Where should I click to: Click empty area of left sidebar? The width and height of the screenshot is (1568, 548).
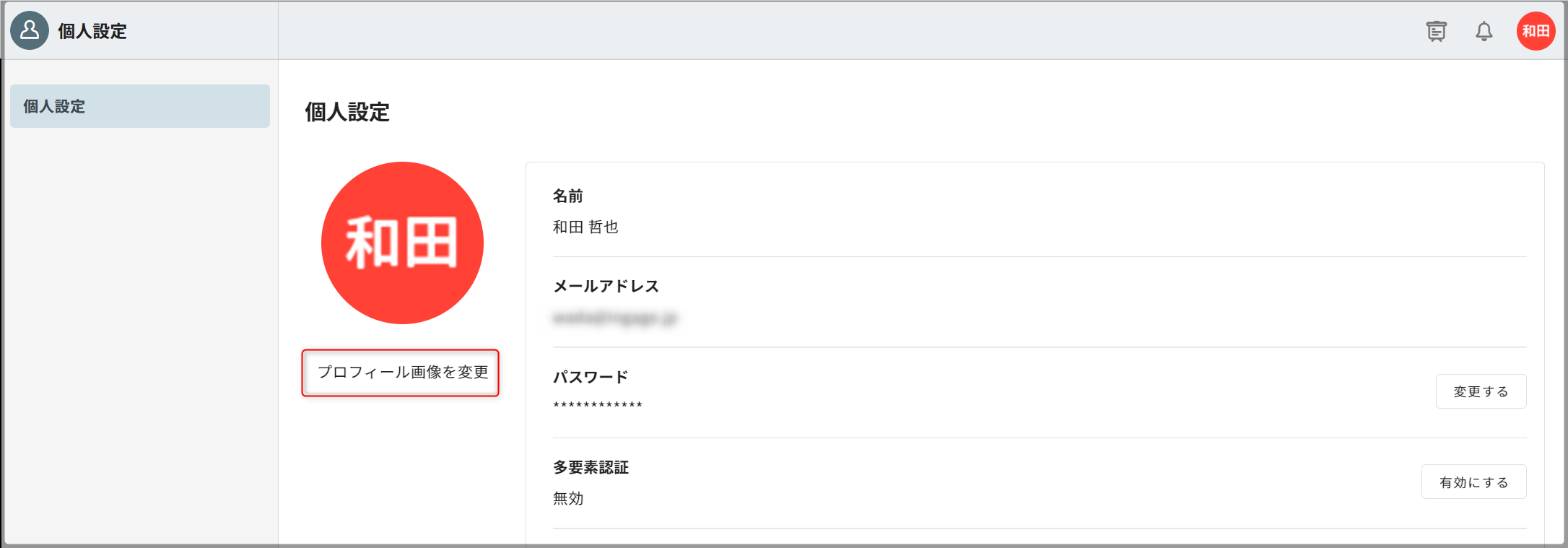[139, 325]
